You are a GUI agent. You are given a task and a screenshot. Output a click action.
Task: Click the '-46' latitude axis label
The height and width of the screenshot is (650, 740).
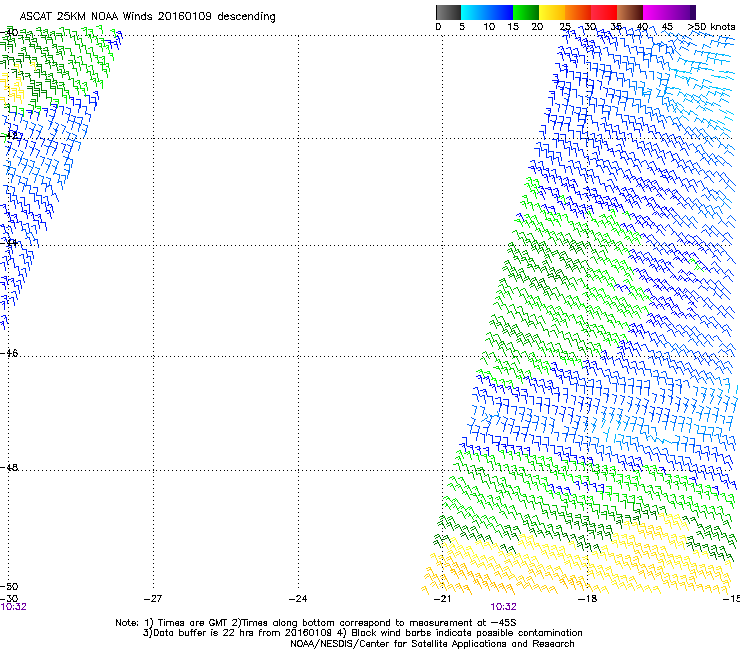pos(9,353)
